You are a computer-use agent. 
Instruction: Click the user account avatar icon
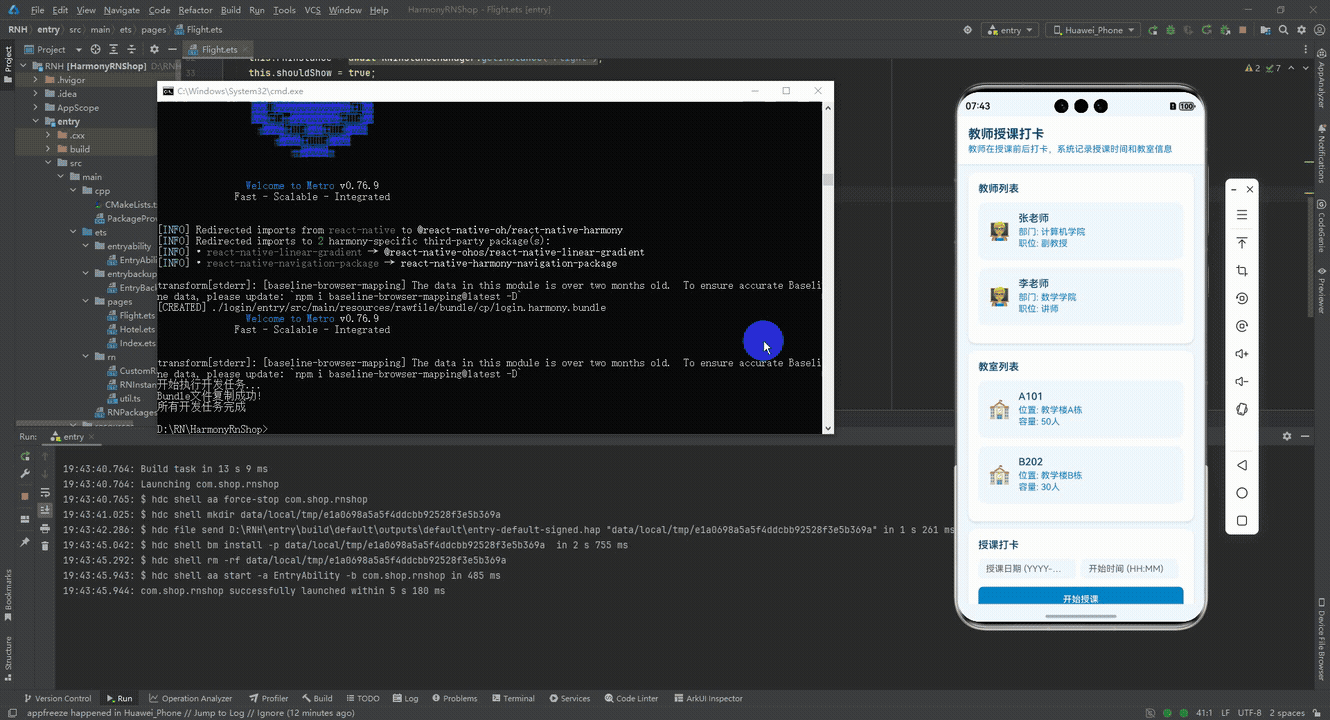click(x=1319, y=30)
